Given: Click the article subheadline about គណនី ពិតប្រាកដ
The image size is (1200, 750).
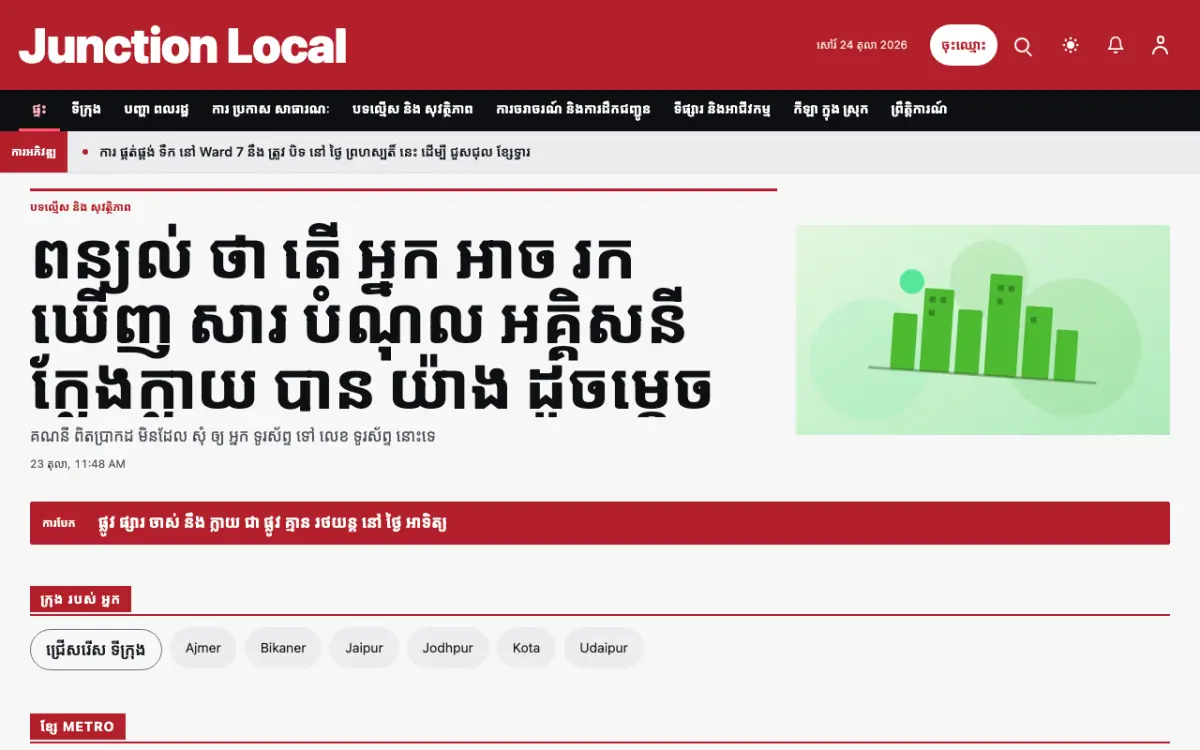Looking at the screenshot, I should pos(232,436).
